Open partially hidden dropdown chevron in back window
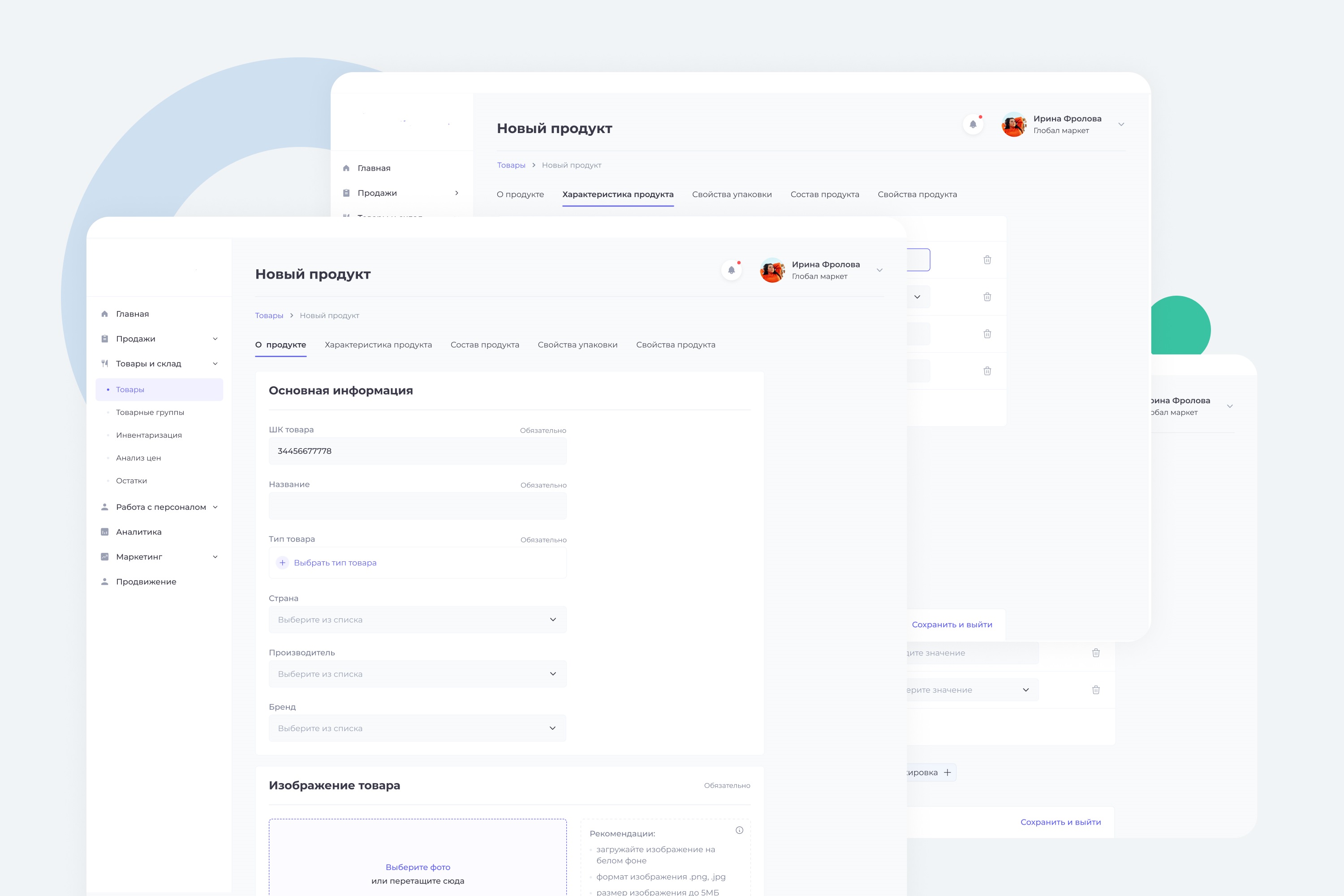The image size is (1344, 896). 917,297
